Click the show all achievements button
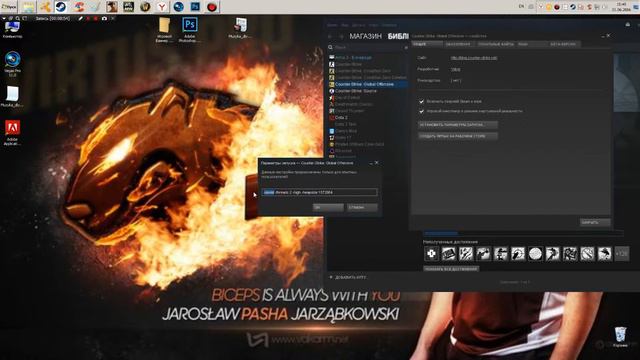 (x=451, y=269)
